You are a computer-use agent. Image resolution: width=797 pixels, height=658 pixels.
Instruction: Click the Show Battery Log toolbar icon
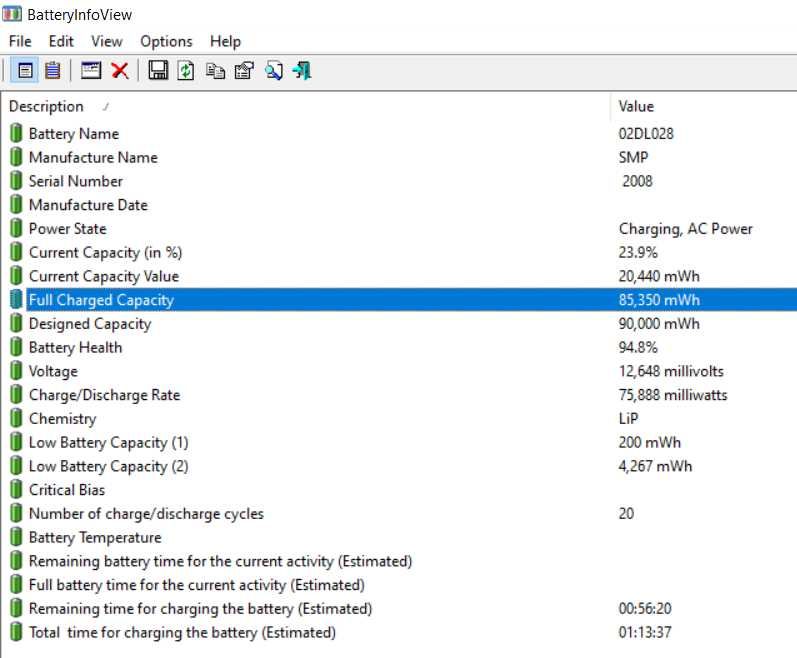52,70
